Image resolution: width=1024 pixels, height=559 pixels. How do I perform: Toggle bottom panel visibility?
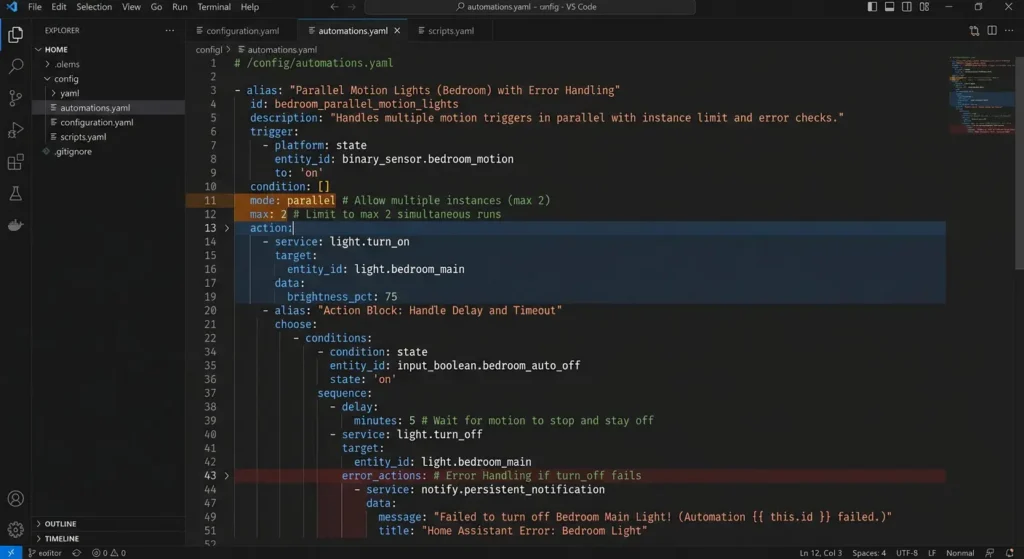pyautogui.click(x=889, y=7)
